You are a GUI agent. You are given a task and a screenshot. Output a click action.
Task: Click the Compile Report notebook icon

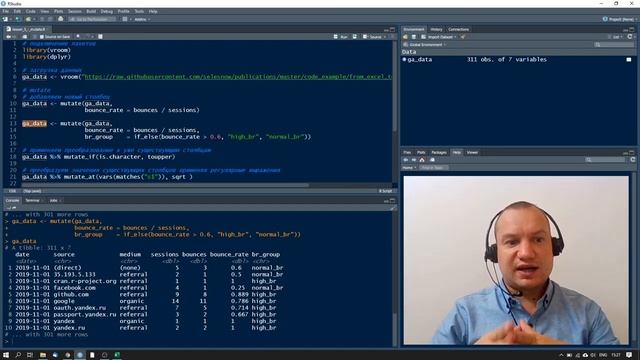(x=100, y=37)
